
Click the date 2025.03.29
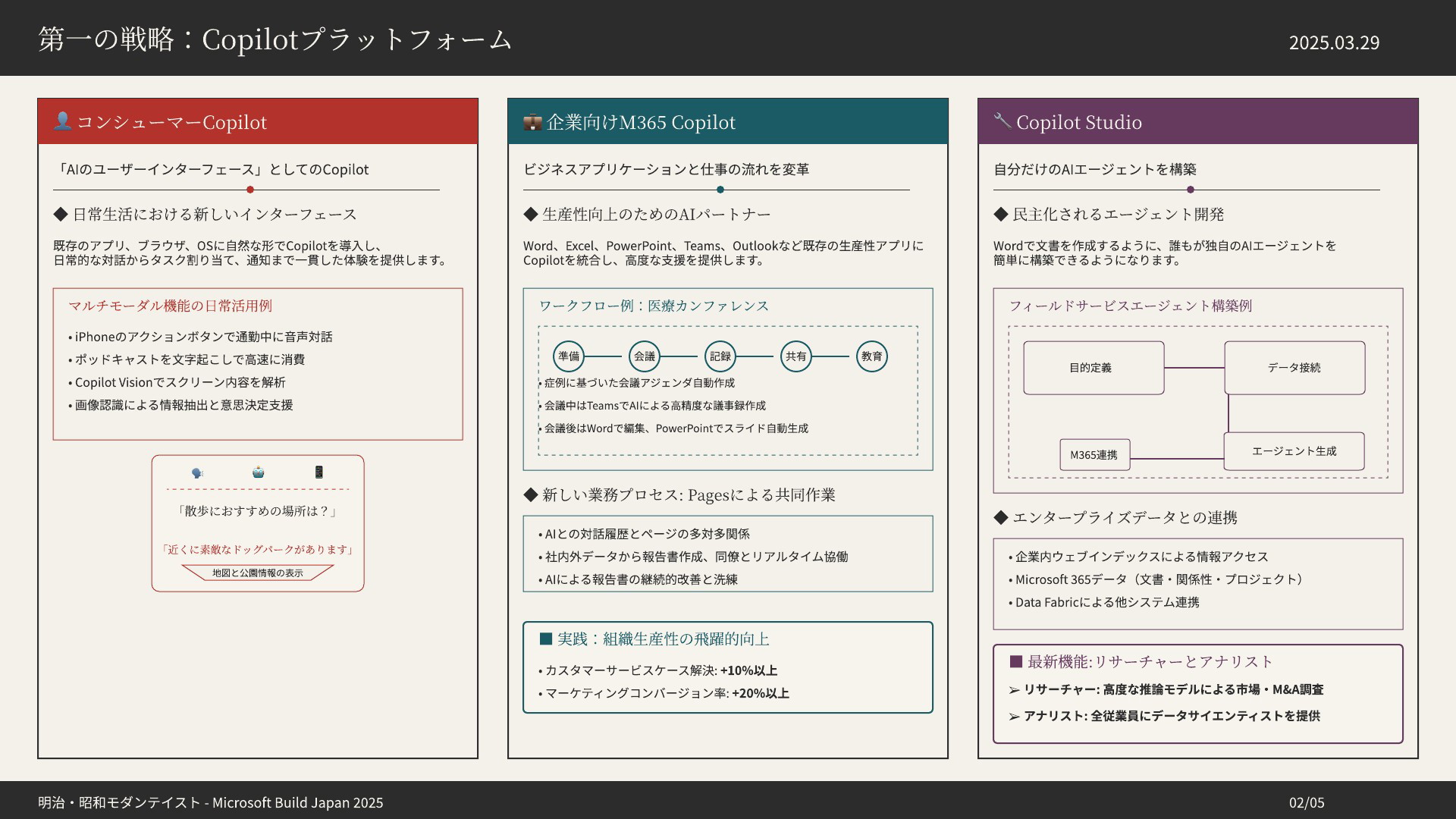[1334, 42]
